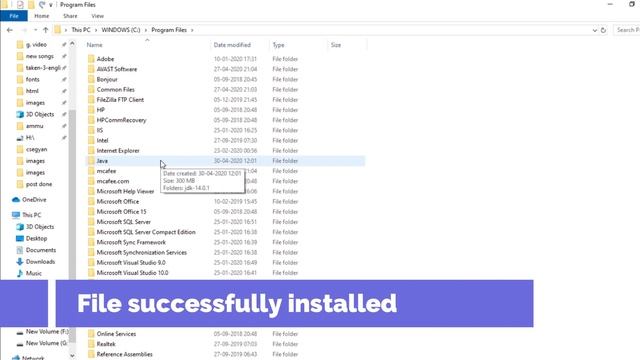Open html folder in navigation pane

point(32,91)
